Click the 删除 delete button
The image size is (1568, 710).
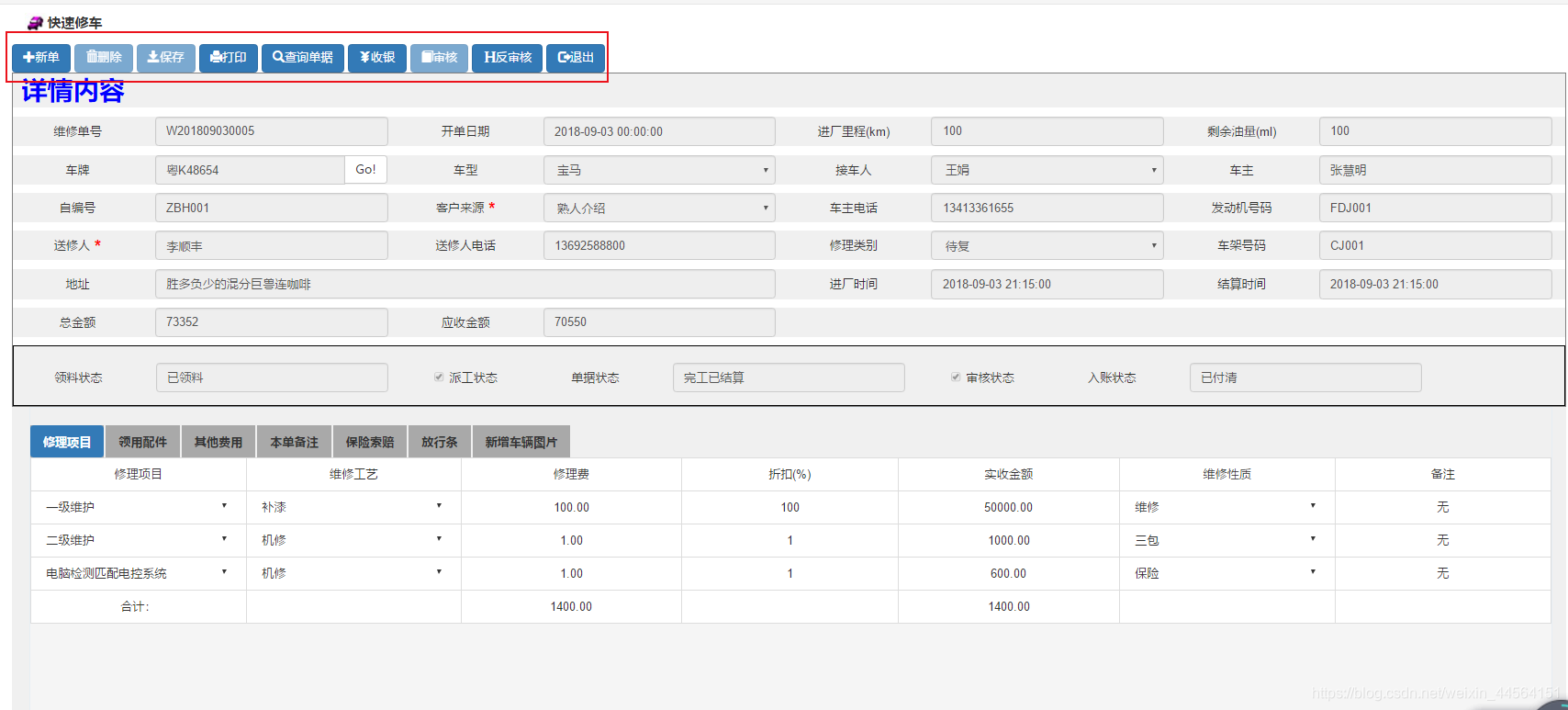pos(104,58)
